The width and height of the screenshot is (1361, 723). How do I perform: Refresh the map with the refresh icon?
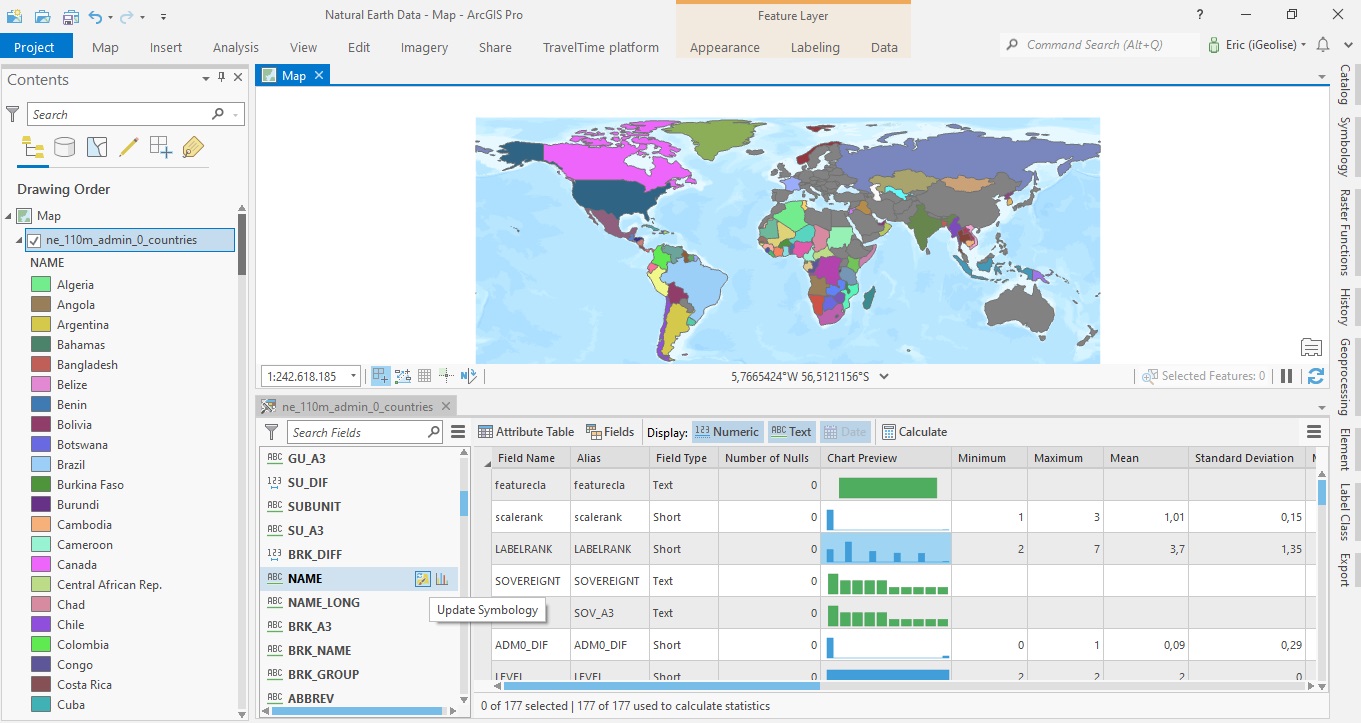click(1316, 376)
